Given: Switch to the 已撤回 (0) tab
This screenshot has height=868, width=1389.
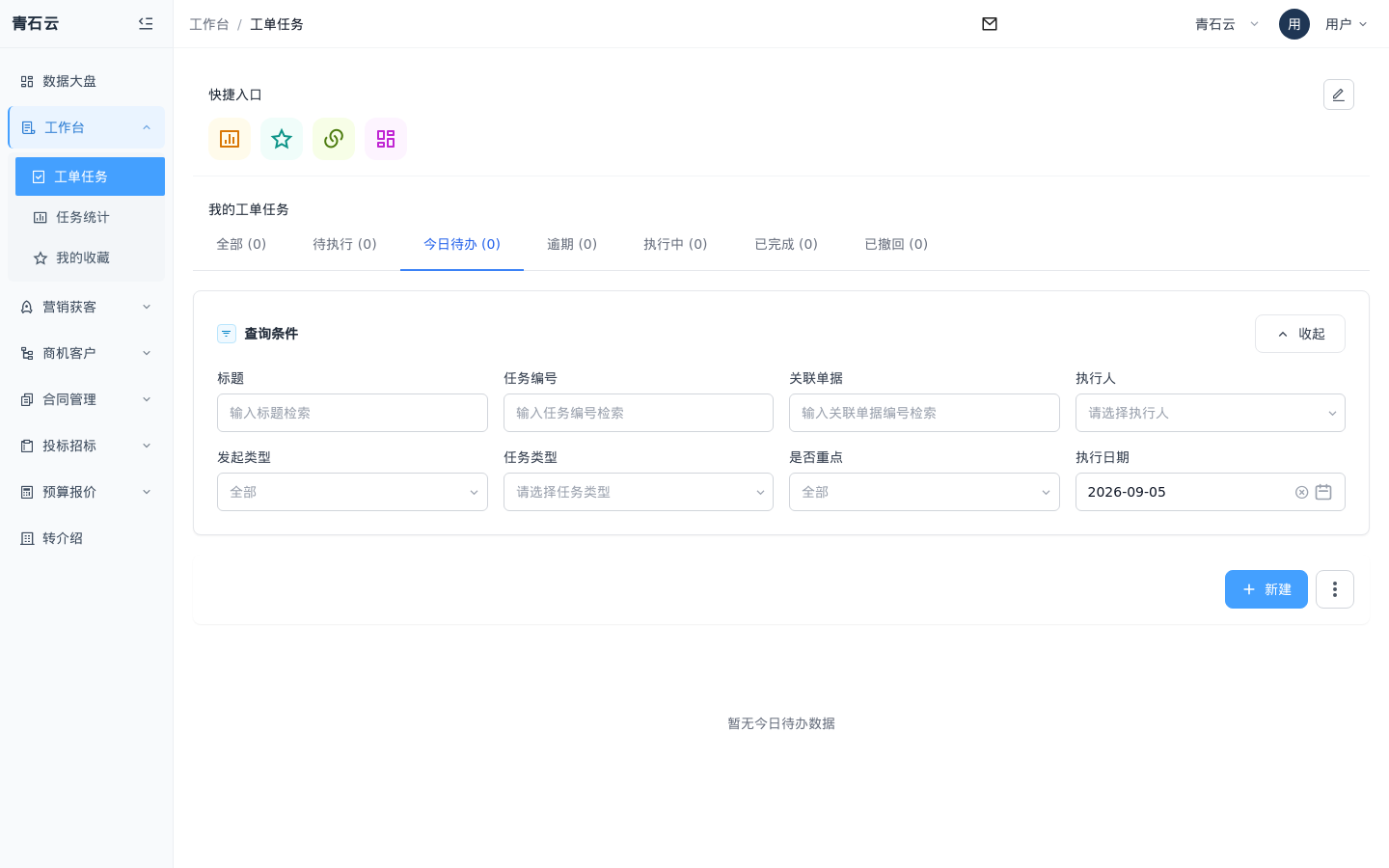Looking at the screenshot, I should pos(896,244).
